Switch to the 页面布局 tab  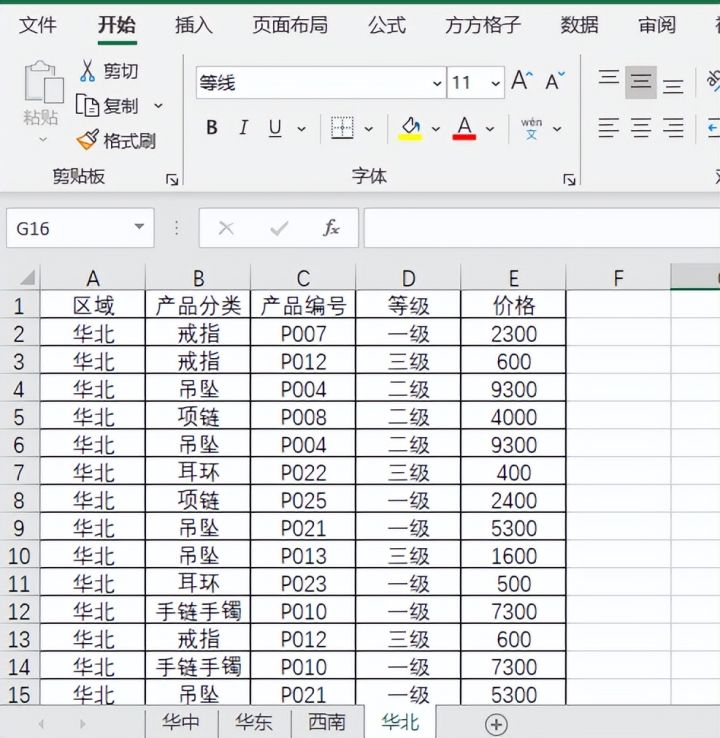pyautogui.click(x=290, y=24)
